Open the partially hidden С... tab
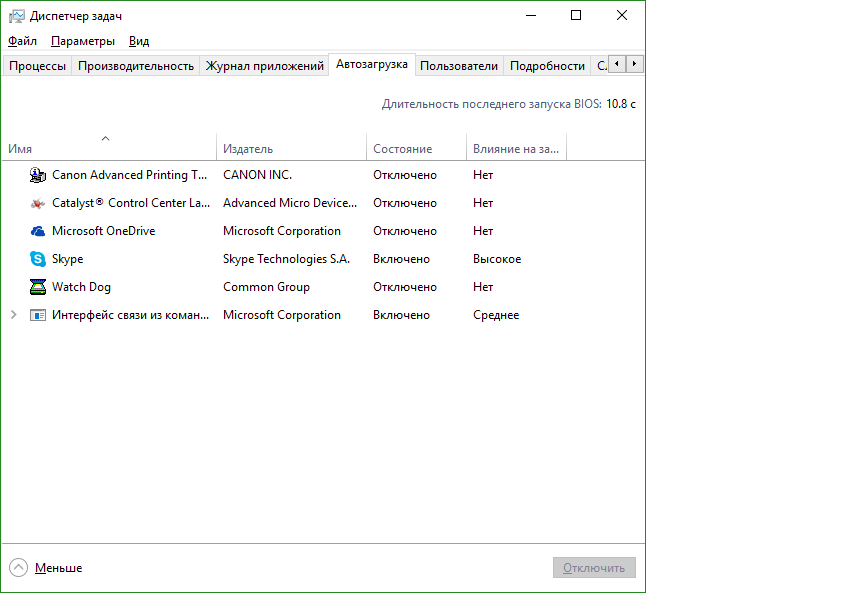This screenshot has width=864, height=593. (601, 66)
